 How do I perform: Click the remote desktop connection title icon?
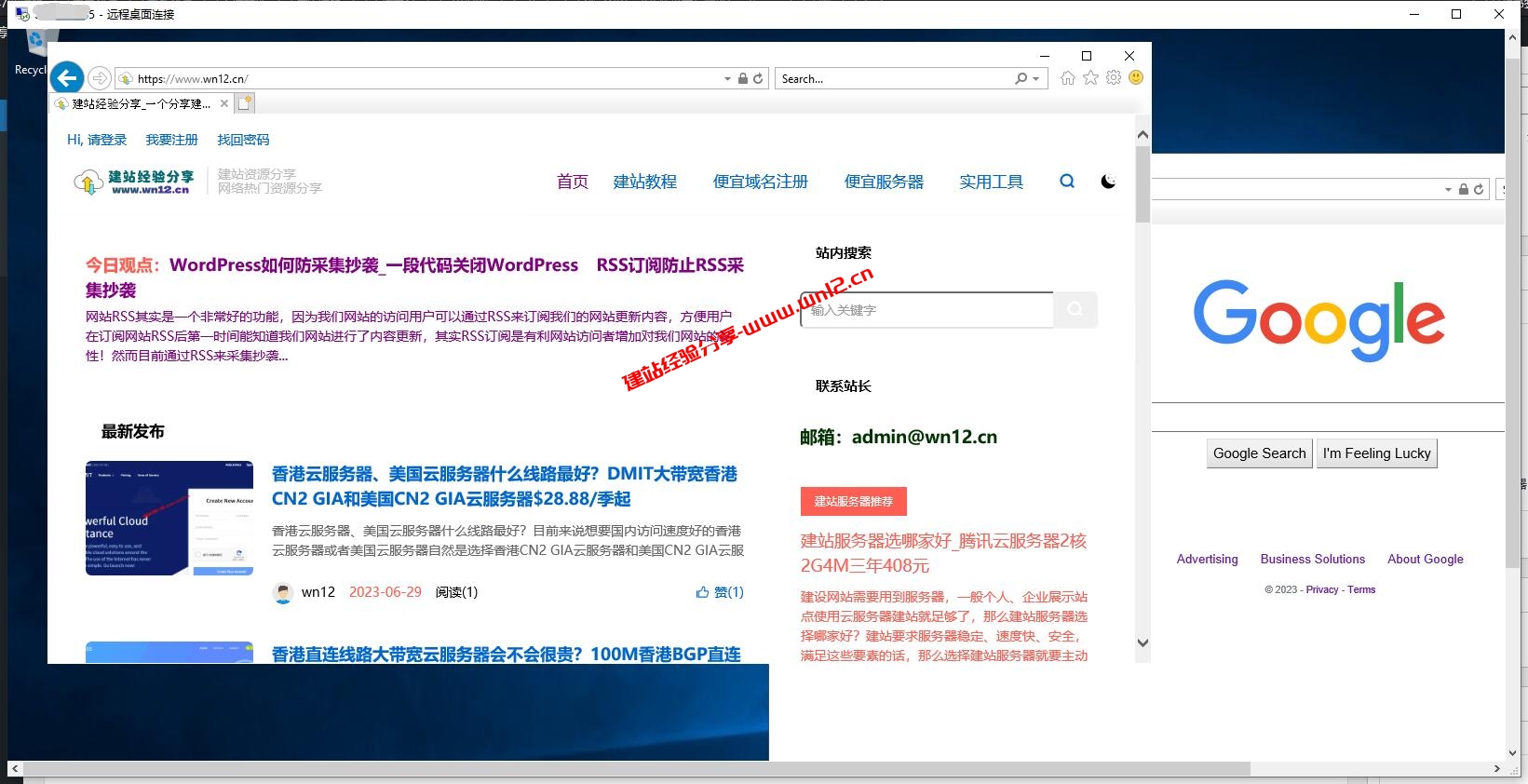coord(22,14)
